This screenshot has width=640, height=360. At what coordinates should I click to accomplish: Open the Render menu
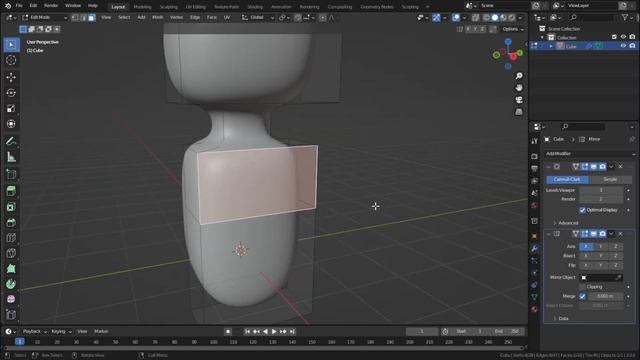click(x=51, y=6)
